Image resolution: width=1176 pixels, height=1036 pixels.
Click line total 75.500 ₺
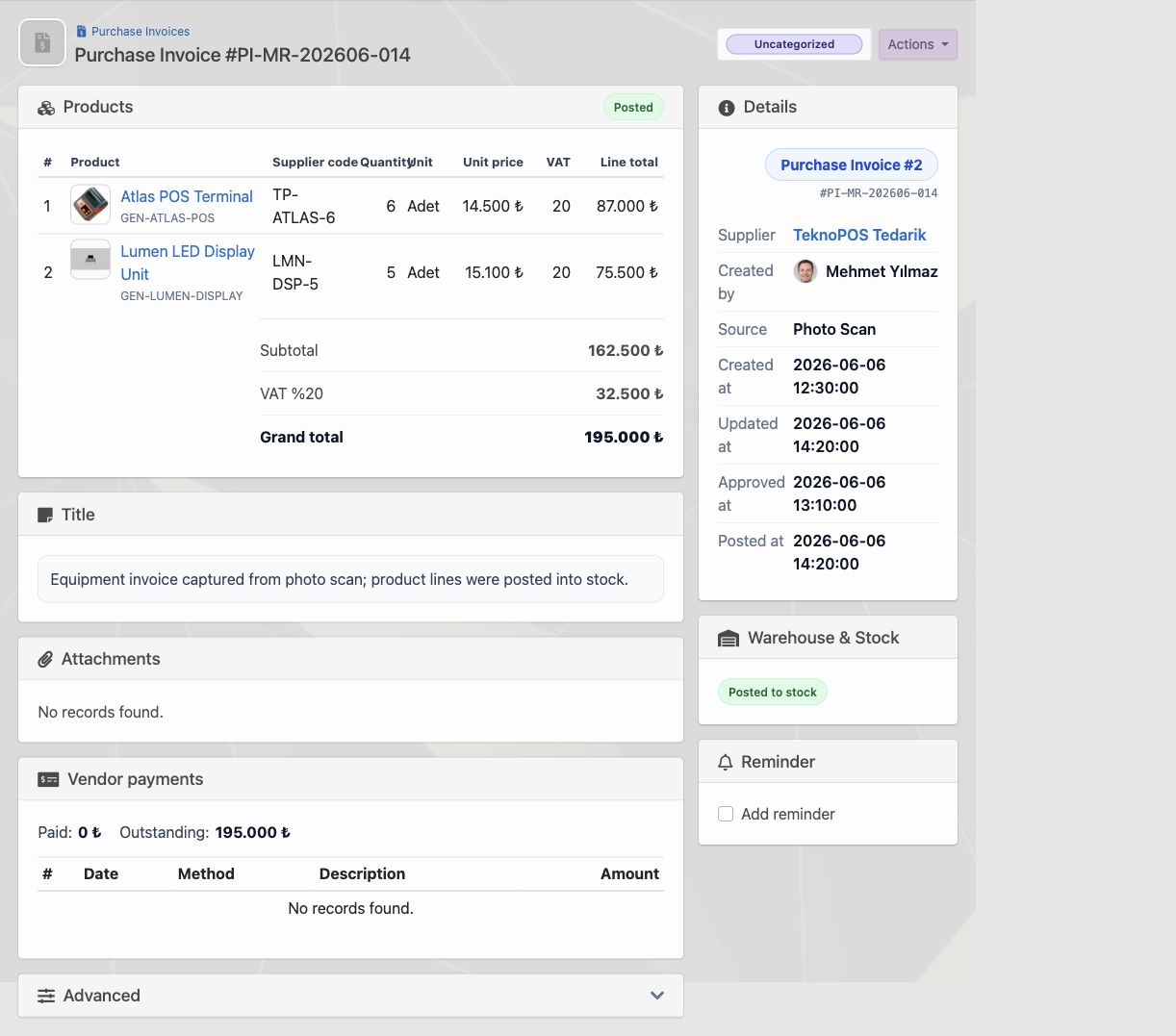click(x=627, y=272)
